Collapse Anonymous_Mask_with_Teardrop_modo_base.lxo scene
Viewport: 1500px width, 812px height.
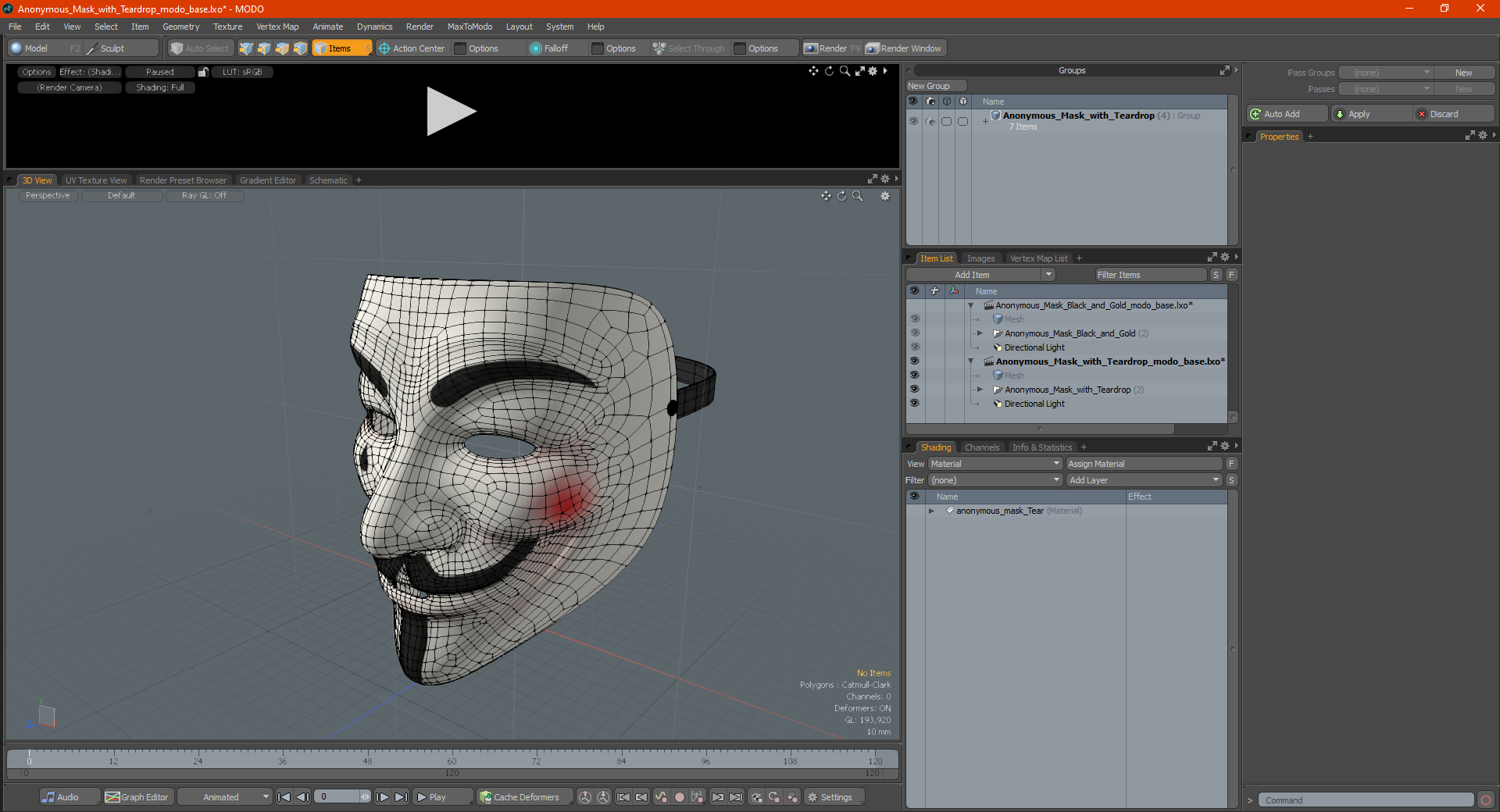[971, 361]
